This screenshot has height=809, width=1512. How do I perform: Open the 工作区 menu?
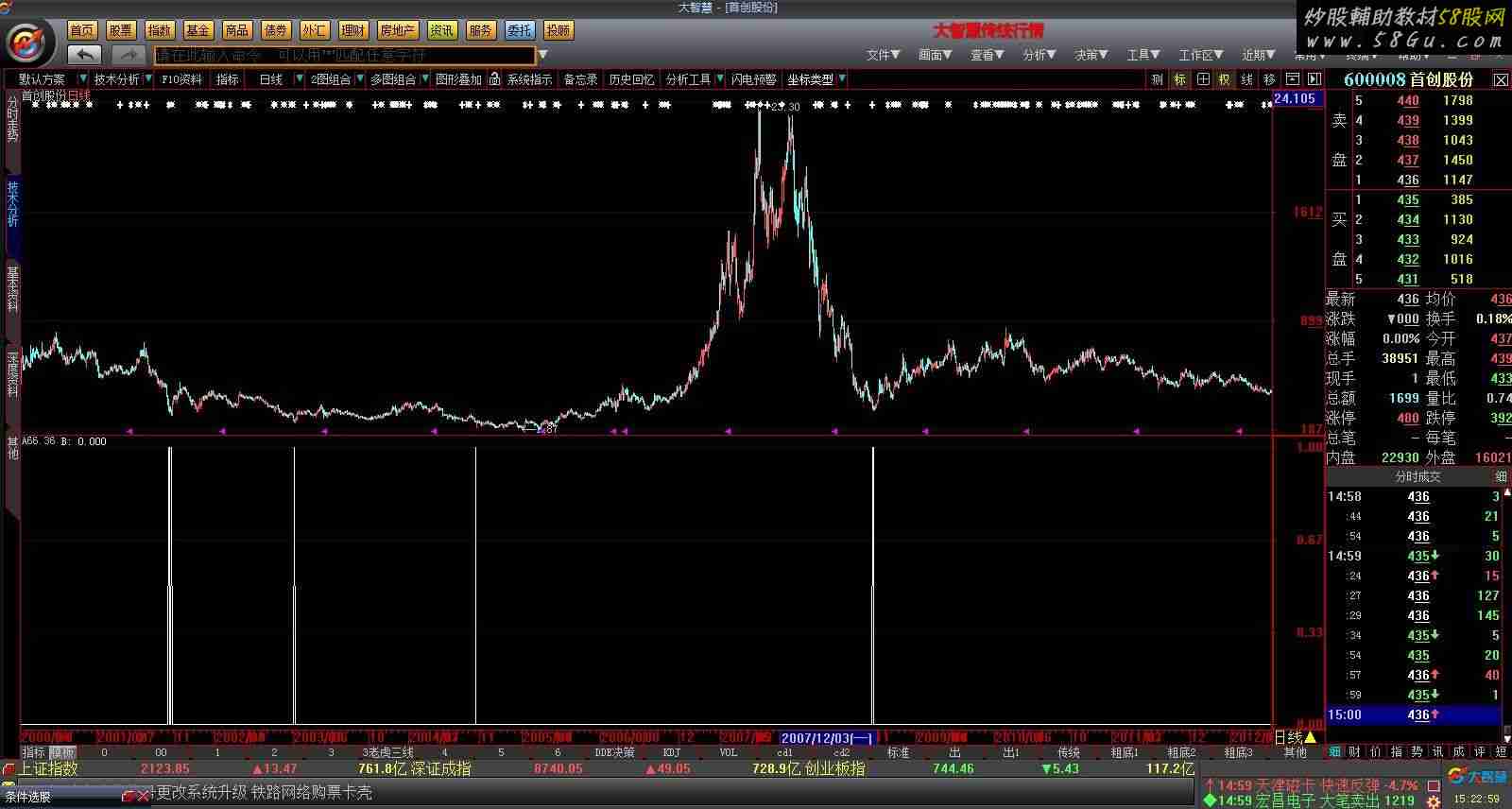[x=1200, y=55]
